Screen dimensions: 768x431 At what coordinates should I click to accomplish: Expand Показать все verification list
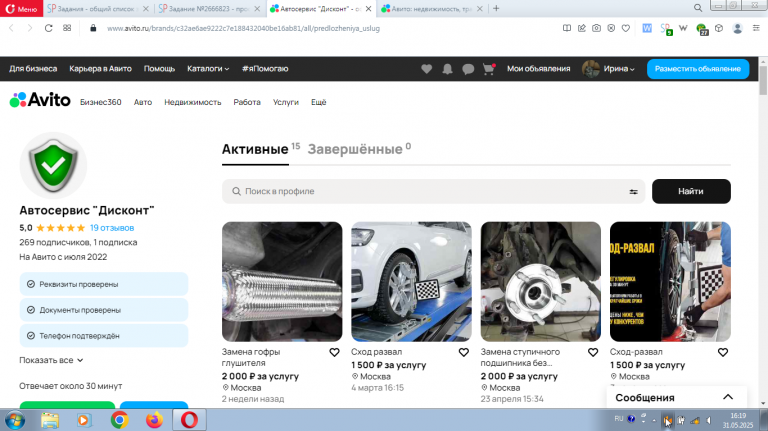(51, 360)
